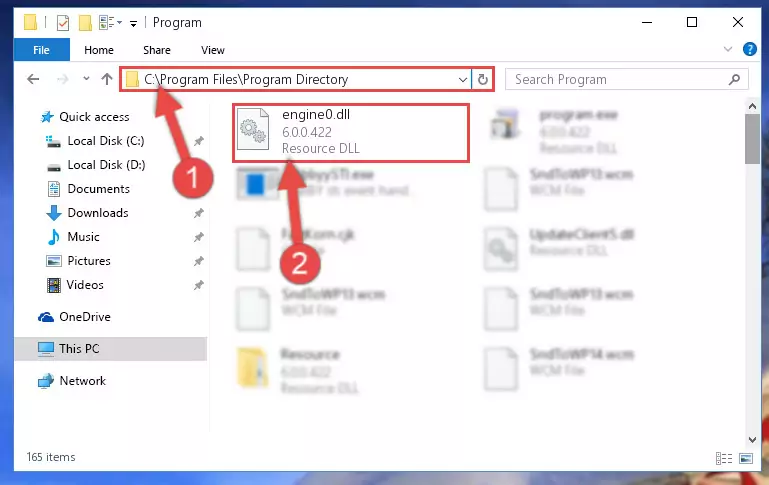Switch to Large icons view layout

tap(746, 459)
